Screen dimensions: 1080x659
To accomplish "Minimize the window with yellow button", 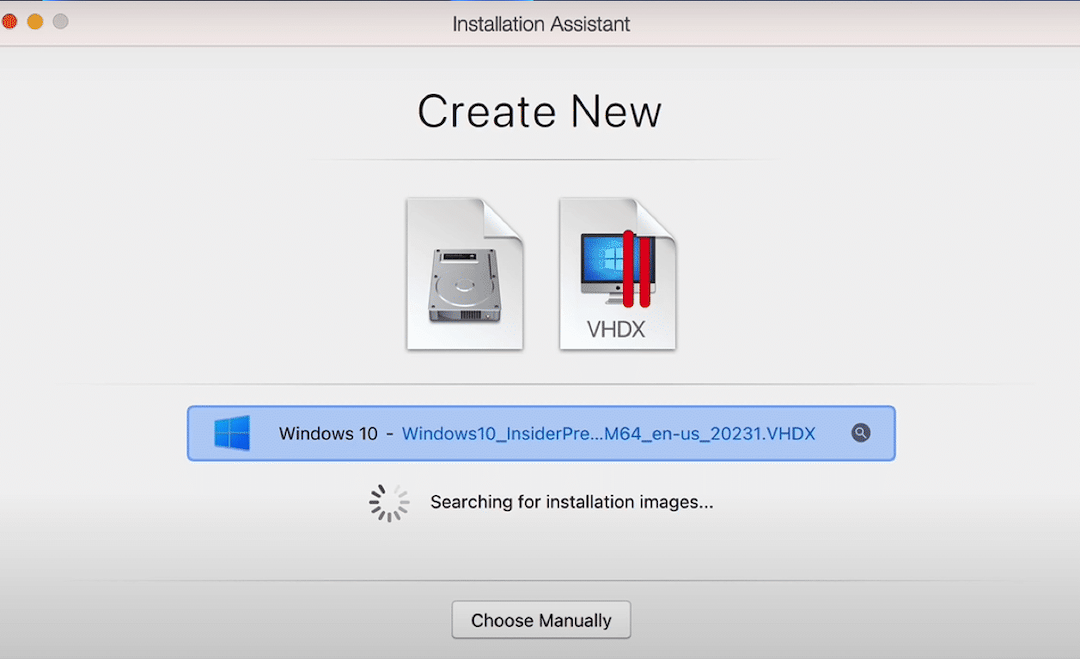I will tap(35, 21).
